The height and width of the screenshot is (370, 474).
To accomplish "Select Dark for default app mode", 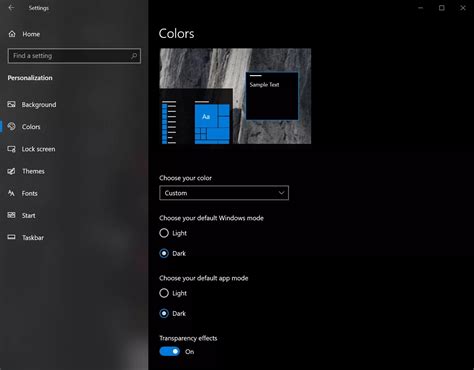I will point(164,313).
